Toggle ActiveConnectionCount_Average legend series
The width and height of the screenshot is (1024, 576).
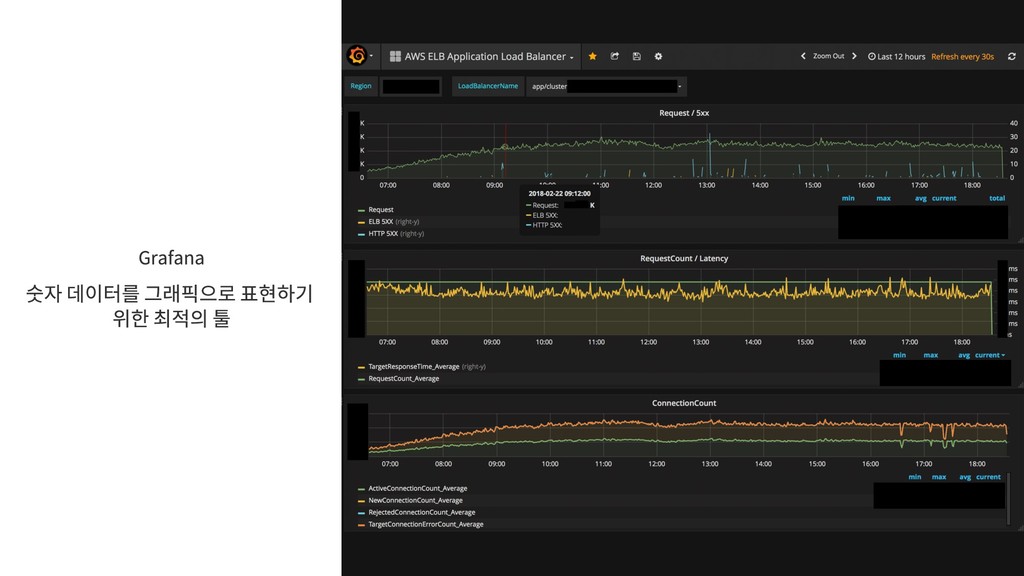(417, 488)
